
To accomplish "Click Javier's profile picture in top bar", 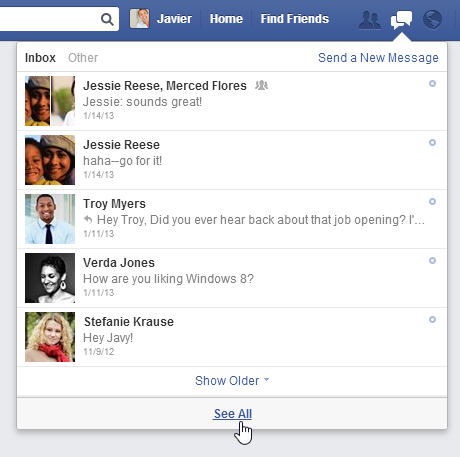I will point(139,19).
